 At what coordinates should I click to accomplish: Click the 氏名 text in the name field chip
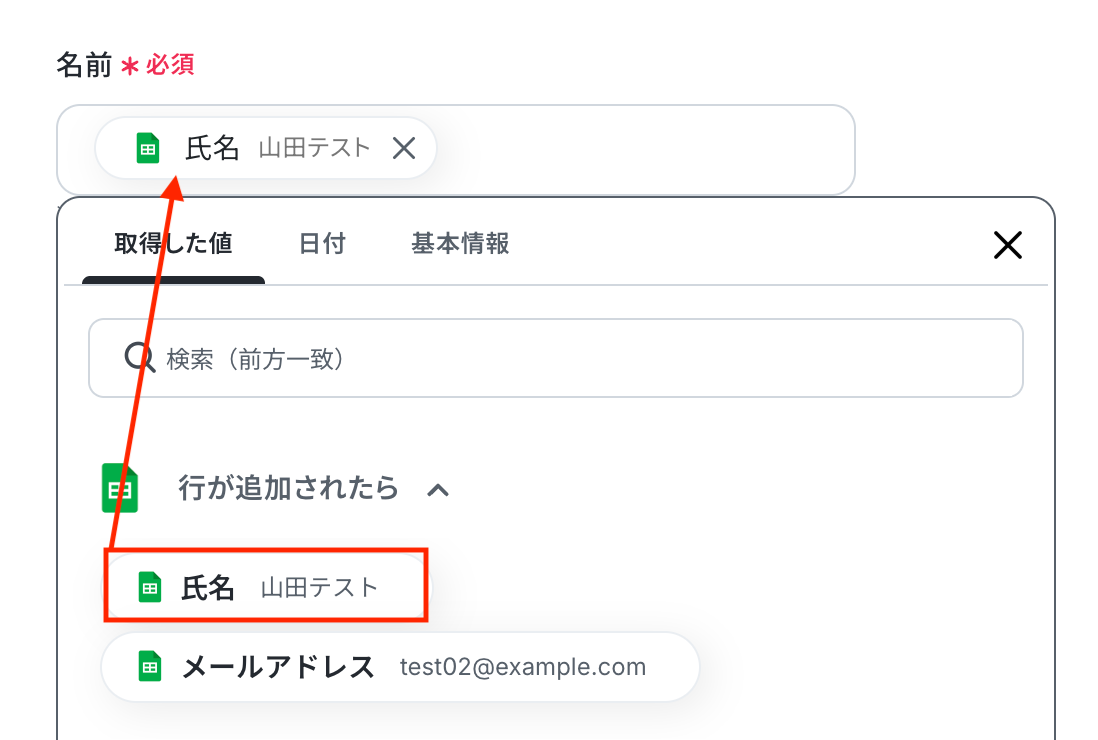click(212, 149)
